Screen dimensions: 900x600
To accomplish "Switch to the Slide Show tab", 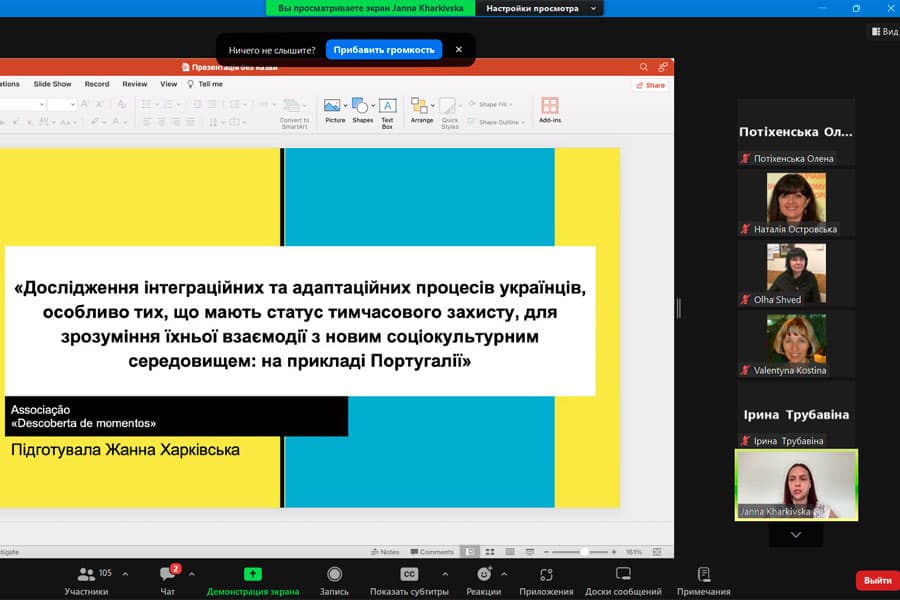I will click(x=52, y=84).
